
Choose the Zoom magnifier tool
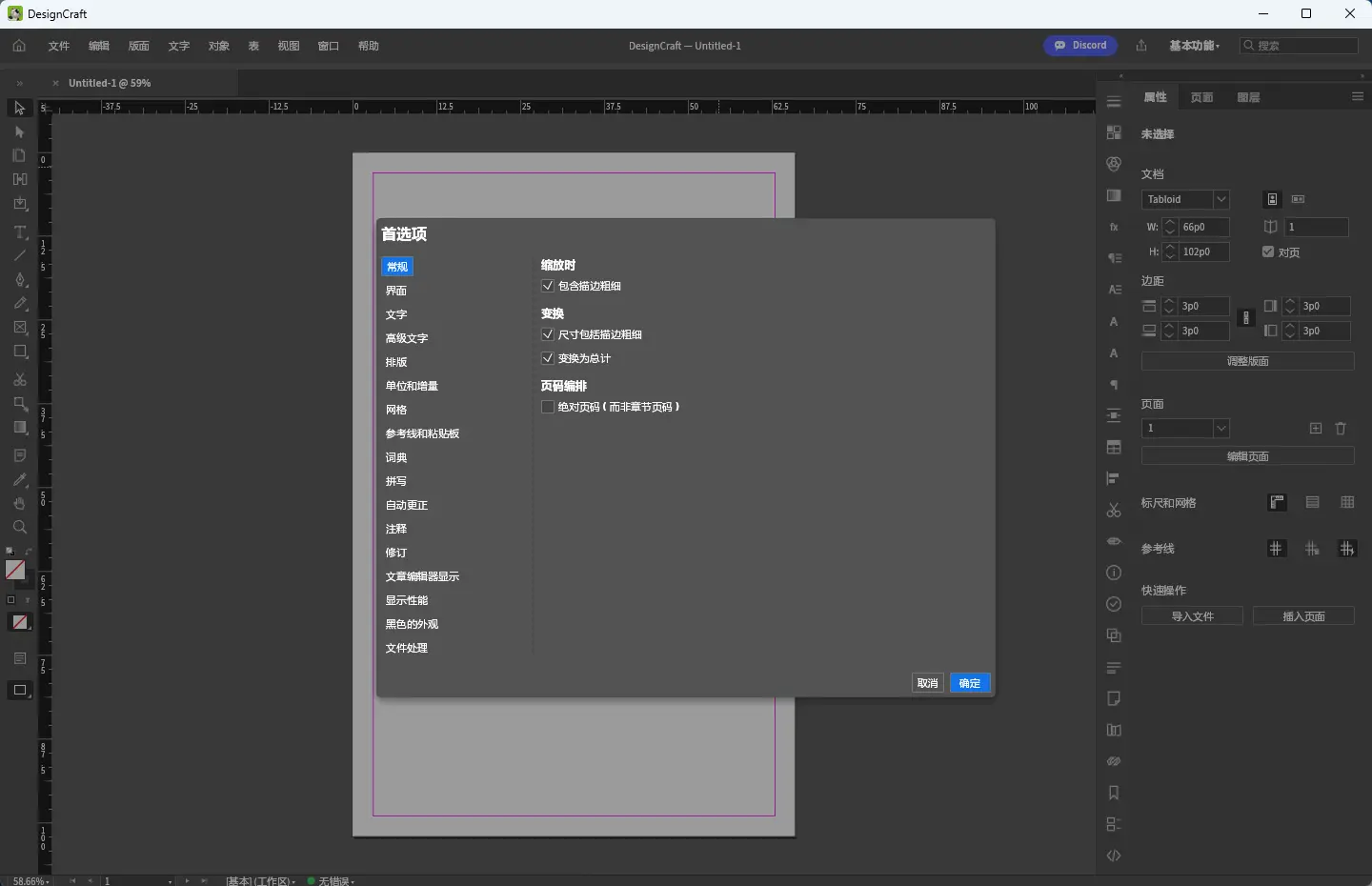click(x=19, y=527)
